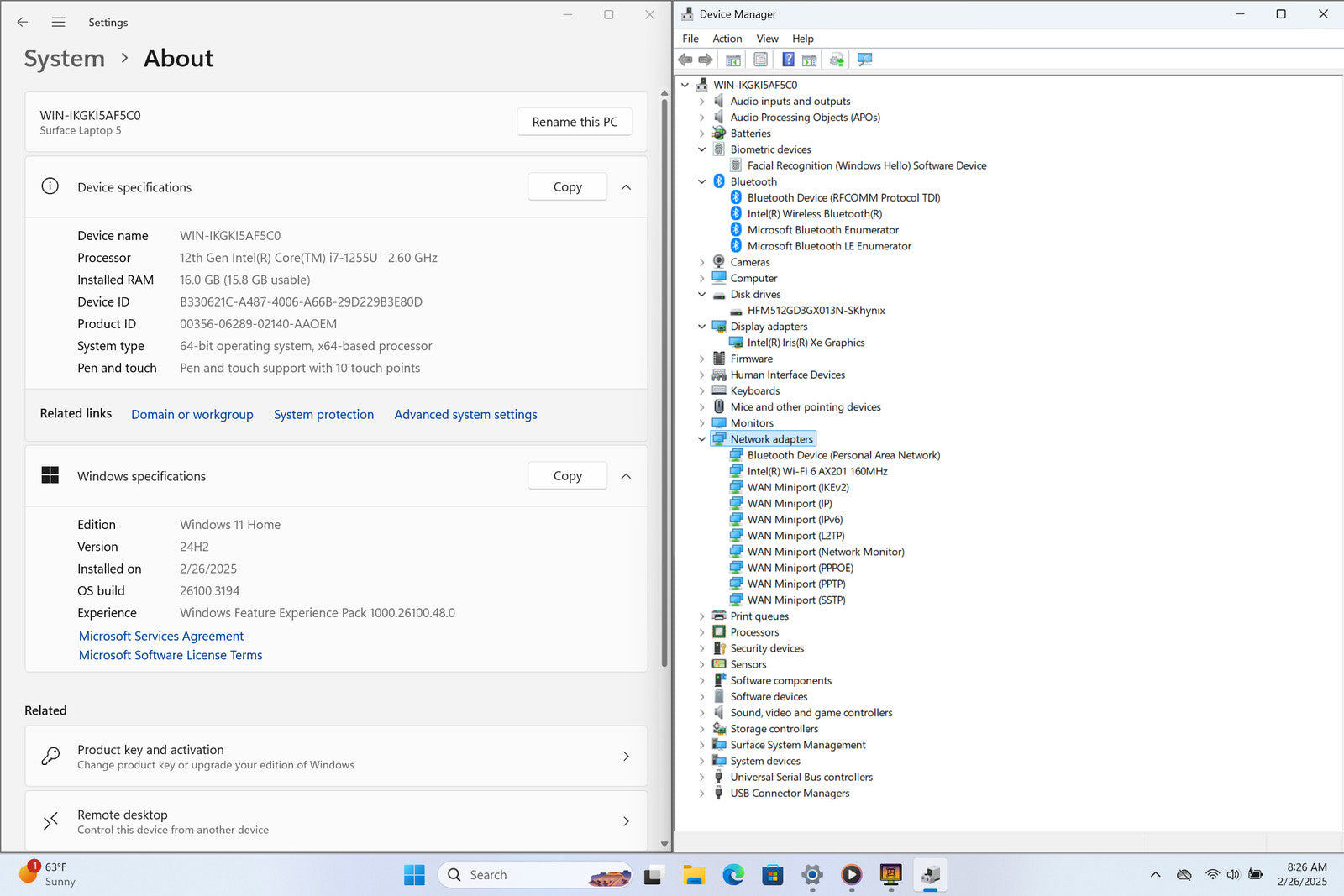Image resolution: width=1344 pixels, height=896 pixels.
Task: Click the Wi-Fi icon in system tray
Action: point(1212,875)
